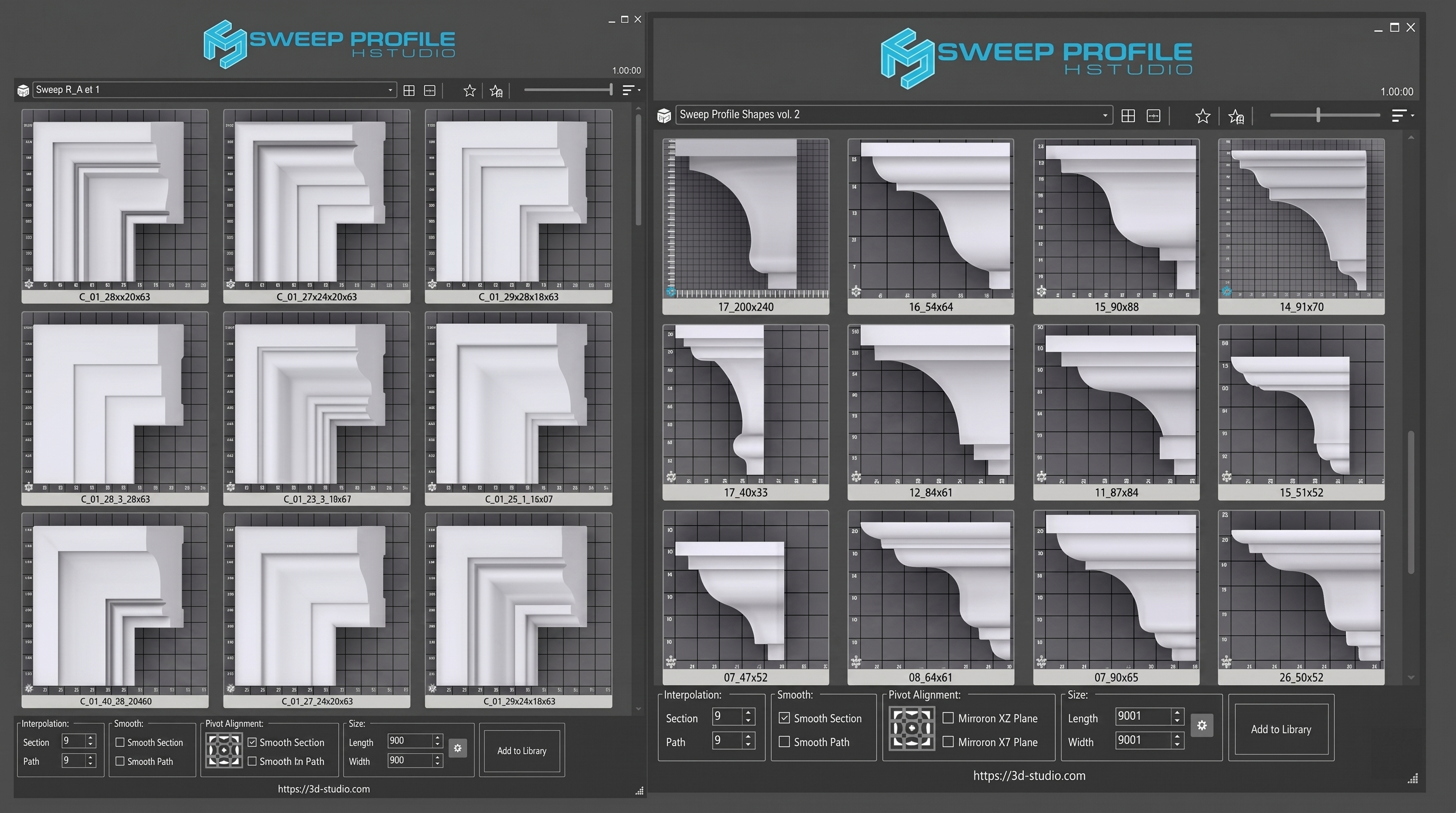This screenshot has height=813, width=1456.
Task: Click Add to Library in left window
Action: (x=522, y=751)
